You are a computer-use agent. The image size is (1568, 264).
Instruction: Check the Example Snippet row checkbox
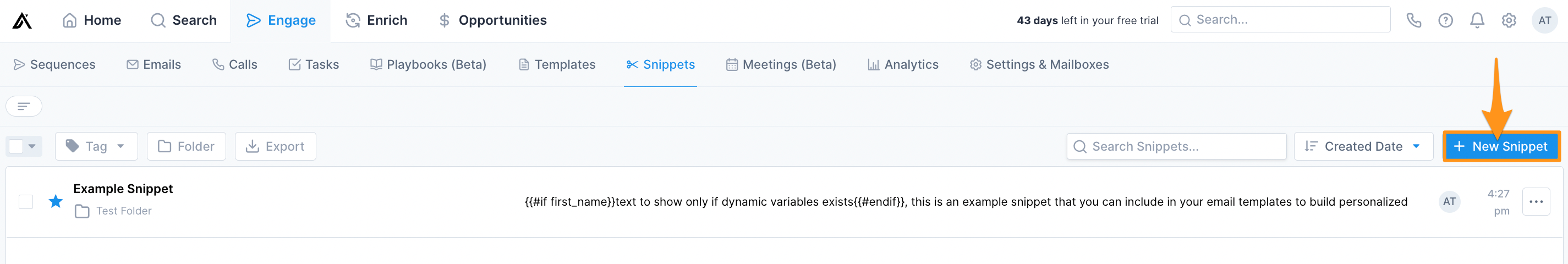tap(25, 202)
